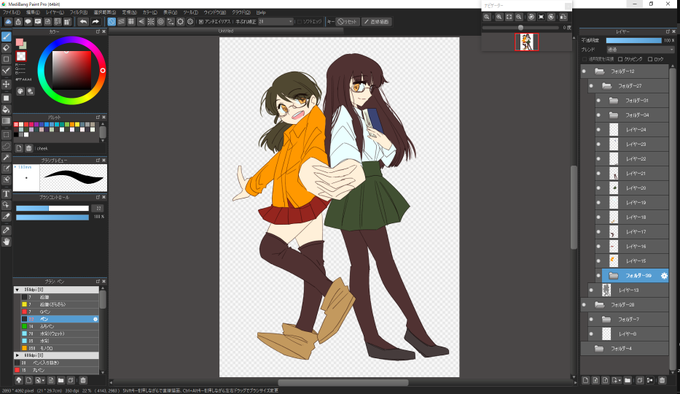The image size is (680, 394).
Task: Collapse the first brush group triangle
Action: click(17, 290)
